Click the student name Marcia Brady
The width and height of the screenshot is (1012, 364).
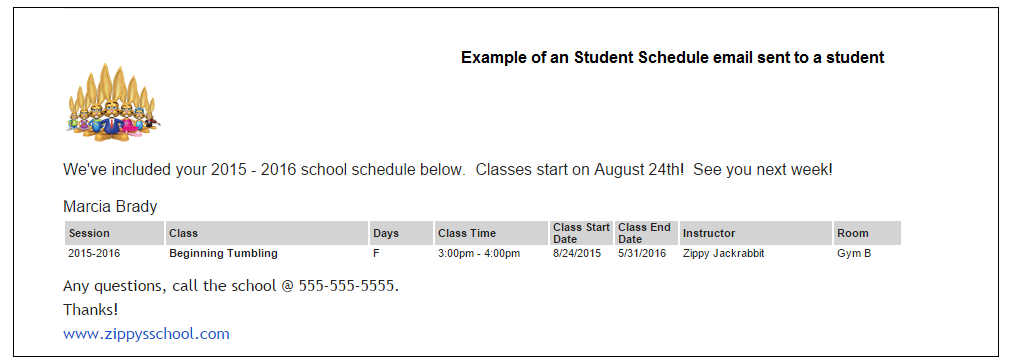(x=110, y=207)
